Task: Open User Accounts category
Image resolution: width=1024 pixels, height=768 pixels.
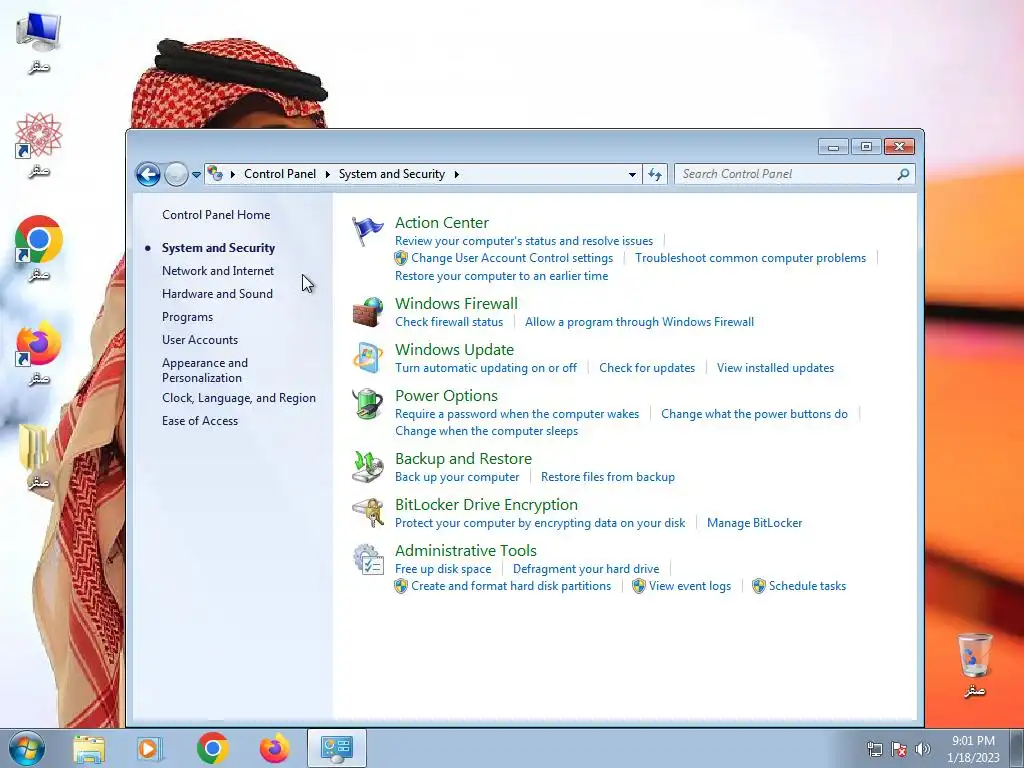Action: click(200, 340)
